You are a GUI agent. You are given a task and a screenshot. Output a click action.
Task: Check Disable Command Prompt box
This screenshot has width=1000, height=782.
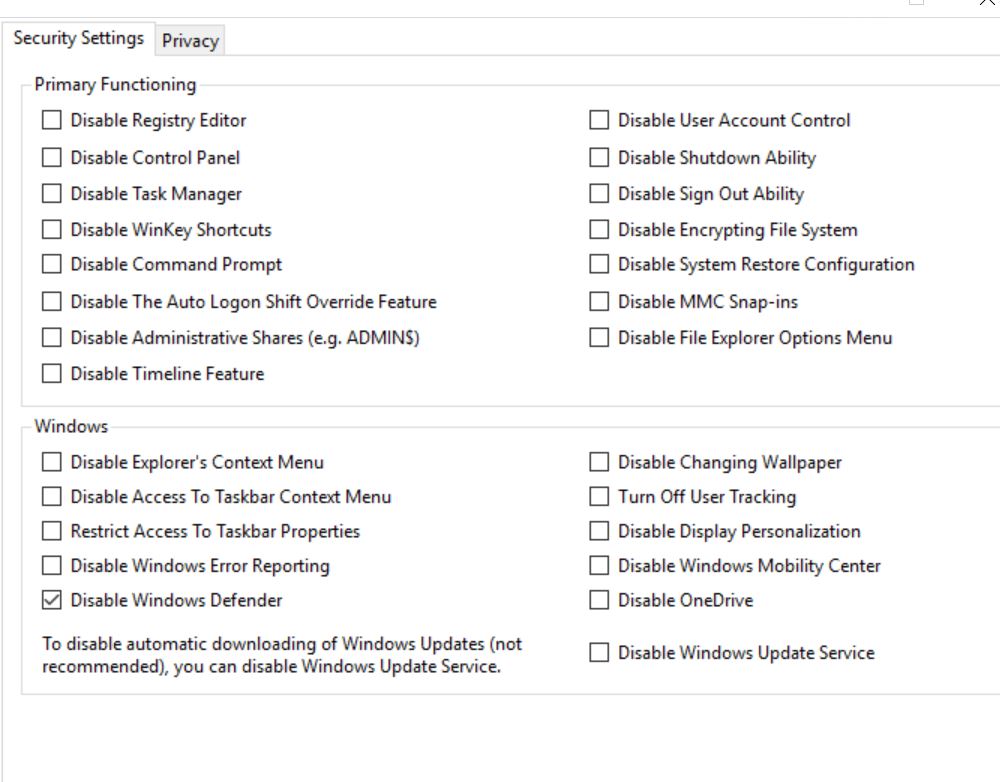[51, 265]
